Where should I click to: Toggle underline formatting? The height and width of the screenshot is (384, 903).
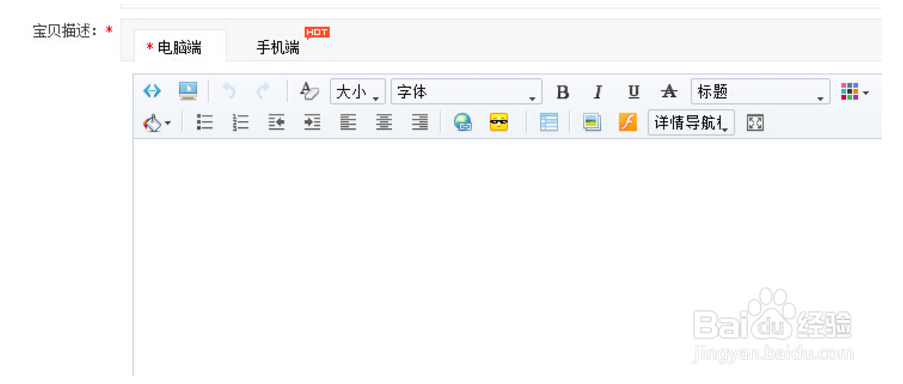coord(633,92)
